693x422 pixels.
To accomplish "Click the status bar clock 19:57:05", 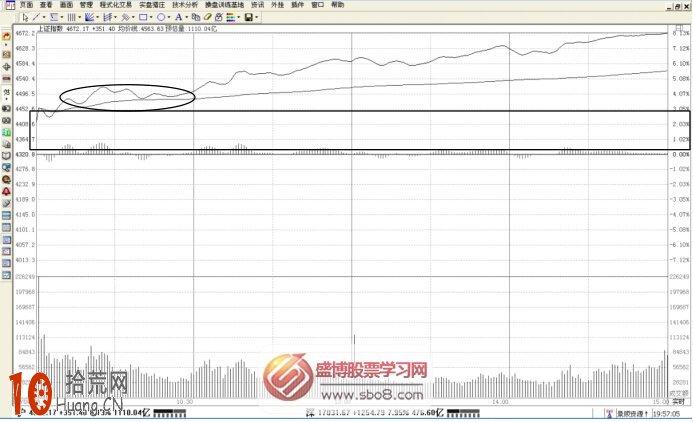I will click(666, 414).
